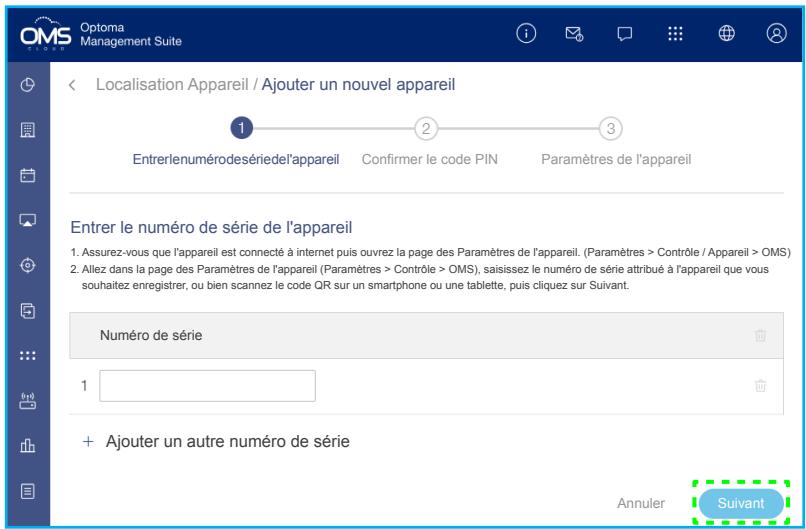The image size is (806, 529).
Task: Click the OMS Cloud logo
Action: (46, 34)
